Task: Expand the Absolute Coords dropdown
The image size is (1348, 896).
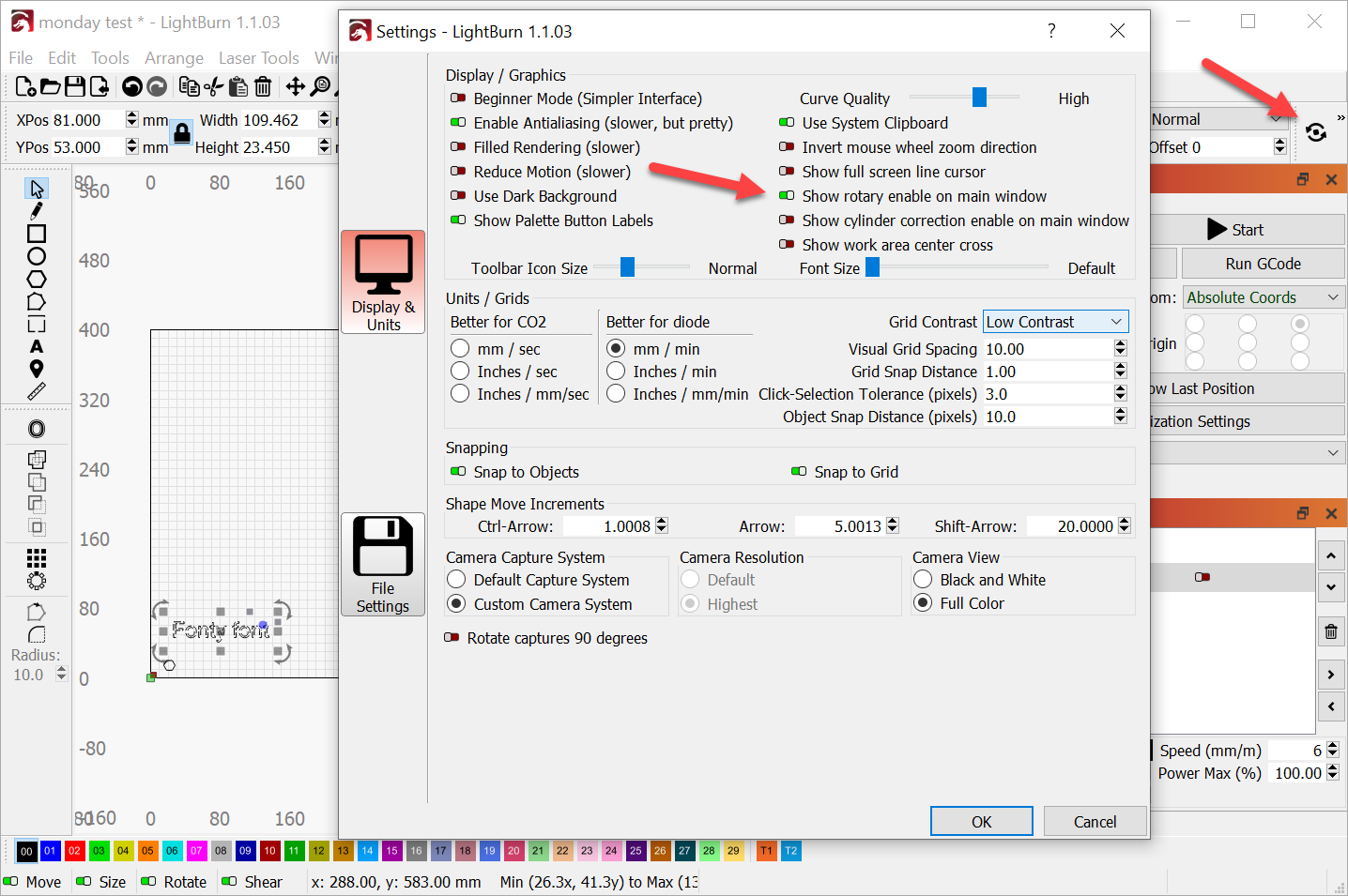Action: click(x=1263, y=297)
